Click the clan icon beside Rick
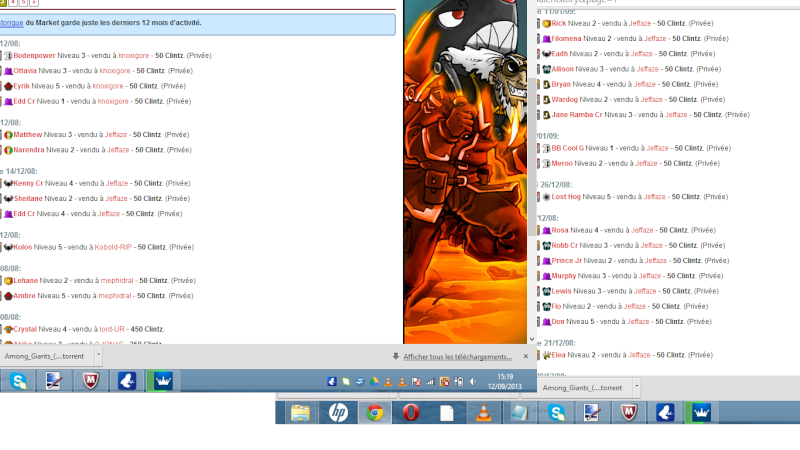800x450 pixels. pyautogui.click(x=546, y=23)
